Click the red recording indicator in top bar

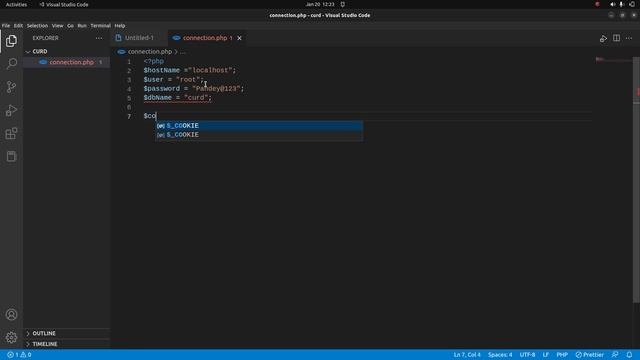tap(598, 4)
